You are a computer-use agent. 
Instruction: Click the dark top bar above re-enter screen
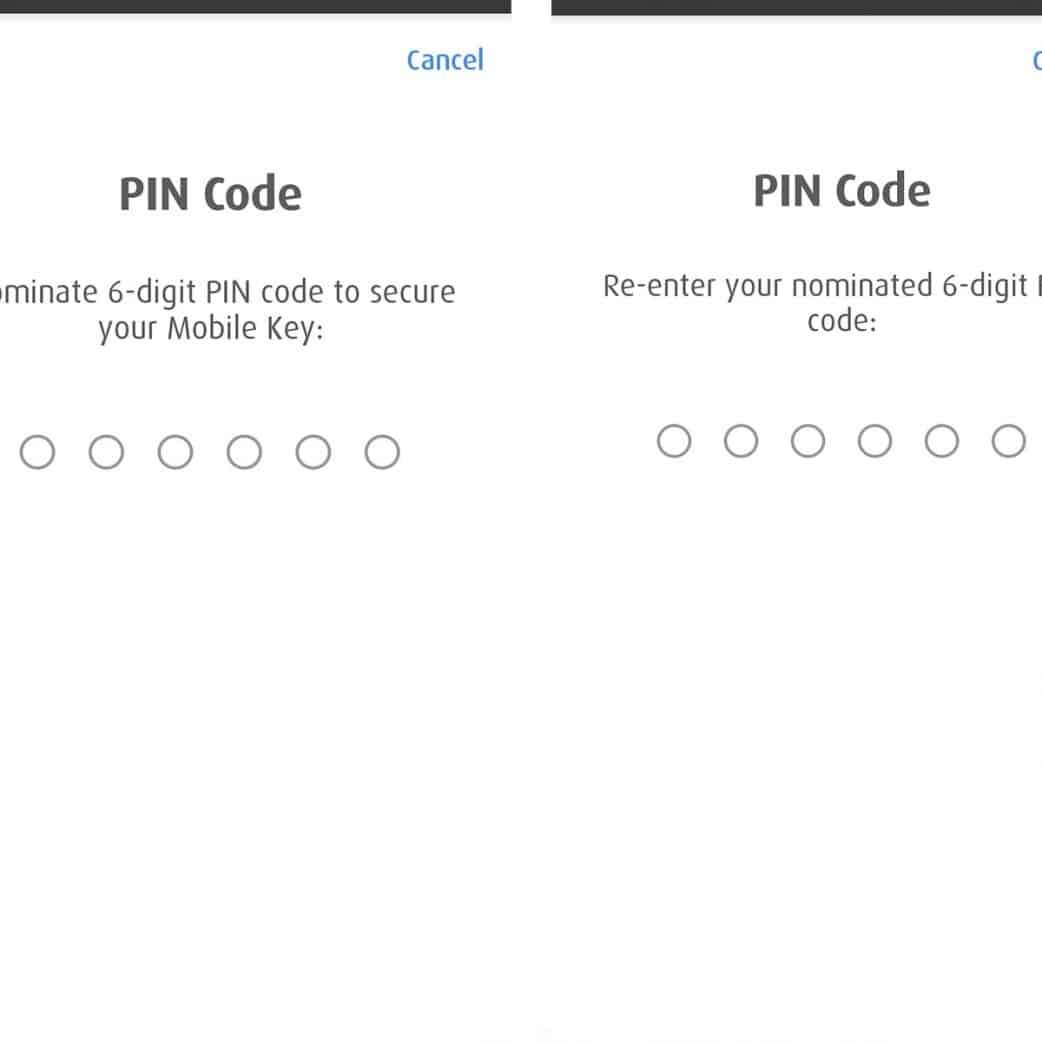tap(796, 6)
